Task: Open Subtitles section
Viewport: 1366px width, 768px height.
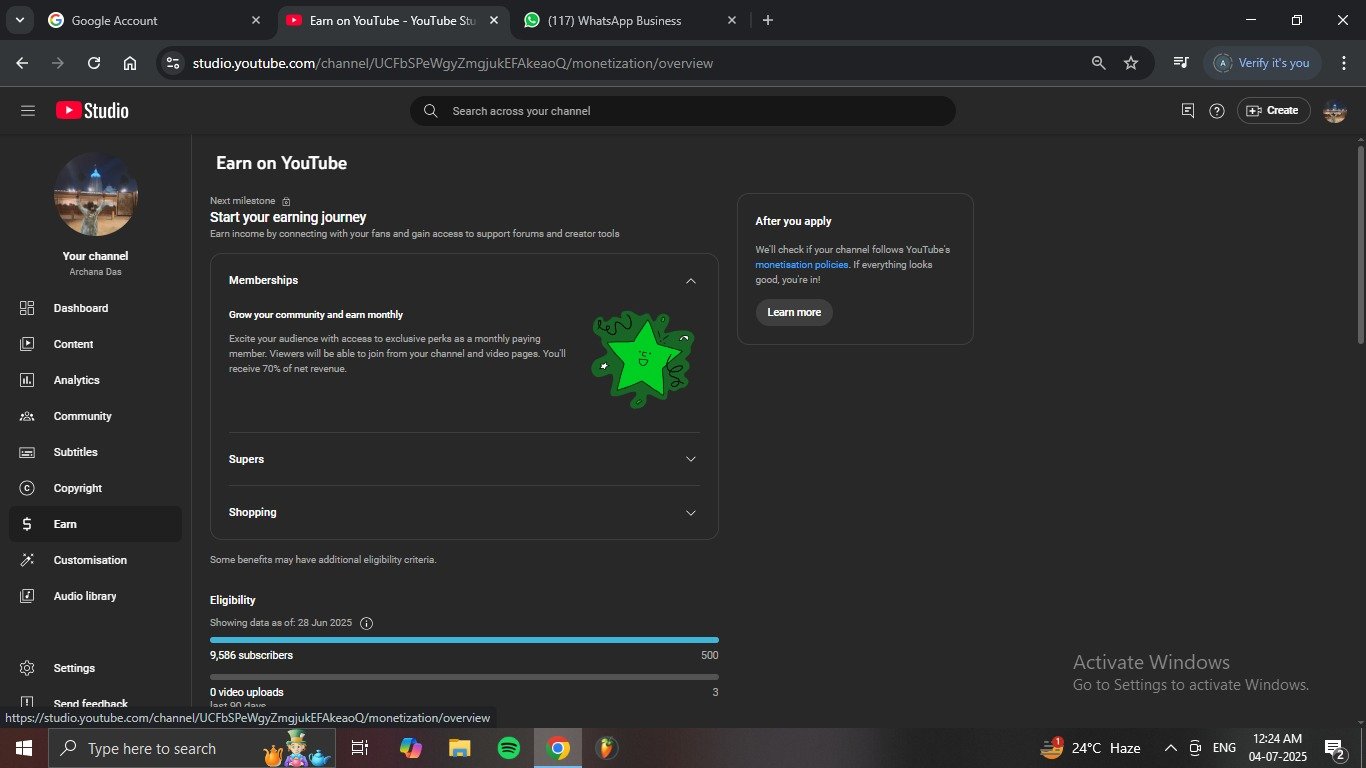Action: pyautogui.click(x=95, y=452)
